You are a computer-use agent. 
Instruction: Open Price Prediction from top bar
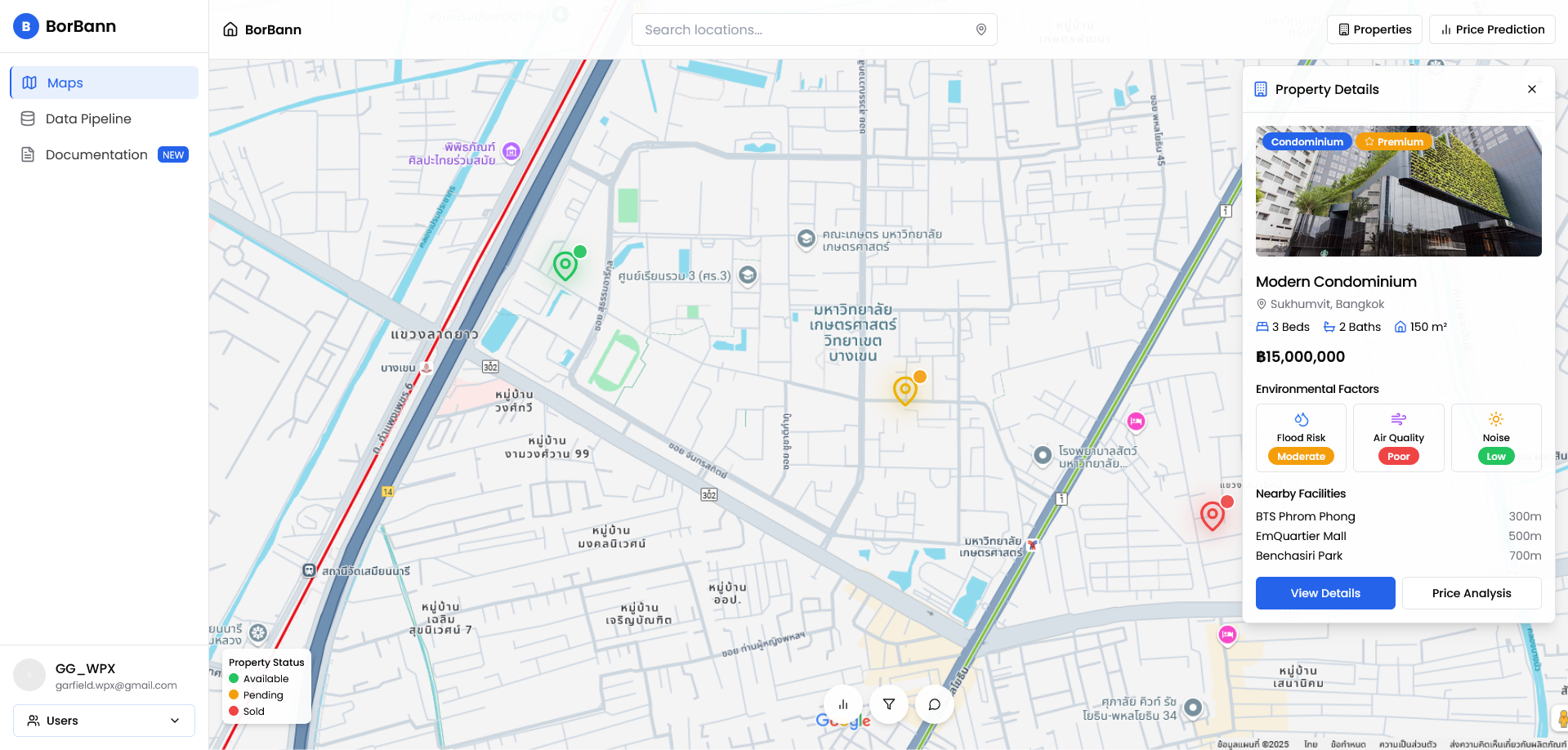click(x=1492, y=29)
